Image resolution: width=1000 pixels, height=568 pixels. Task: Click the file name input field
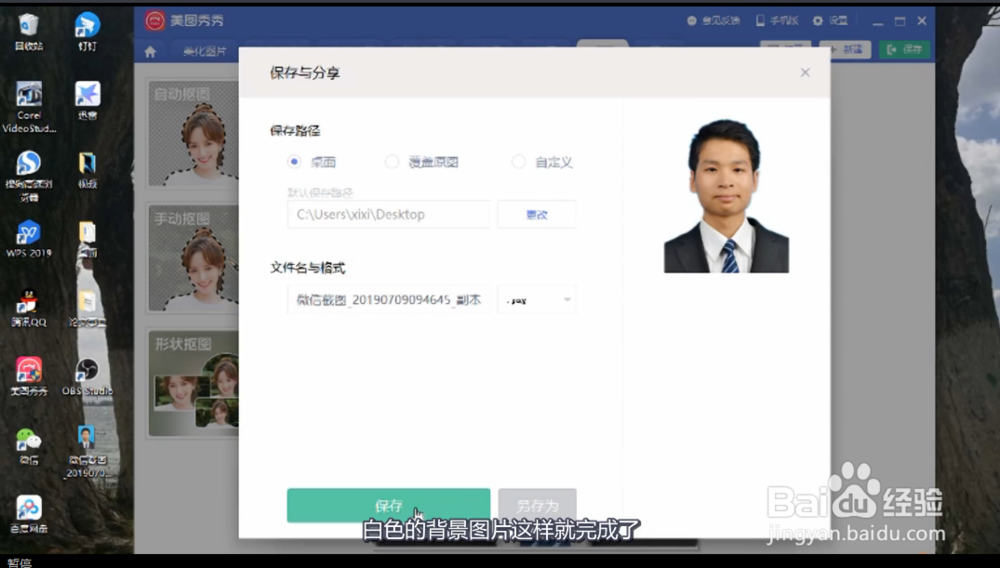click(x=388, y=300)
